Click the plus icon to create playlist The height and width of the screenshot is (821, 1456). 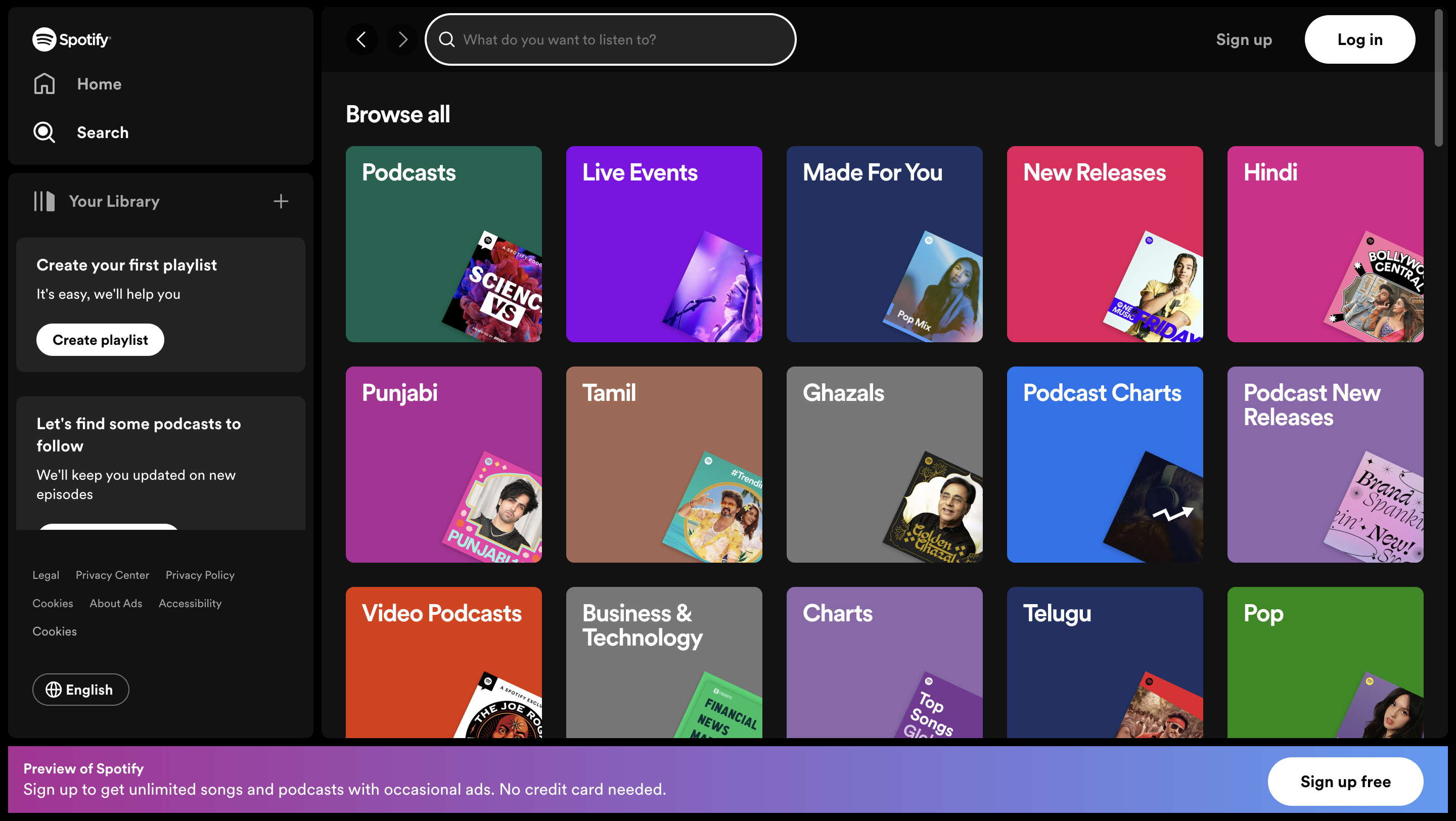[x=281, y=202]
